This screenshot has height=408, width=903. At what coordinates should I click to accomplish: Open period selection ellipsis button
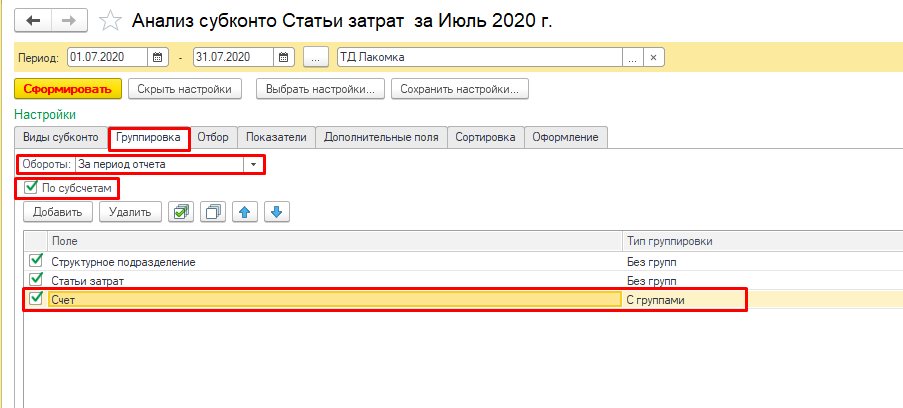click(316, 57)
